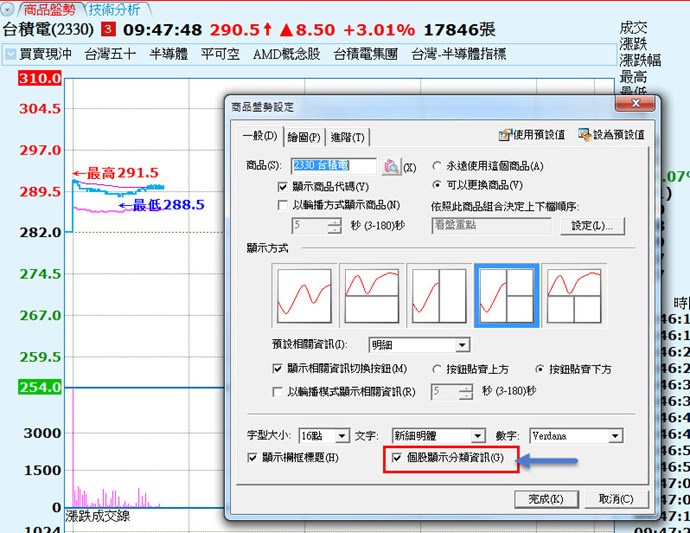The image size is (690, 533).
Task: Select the first single-chart layout thumbnail
Action: (305, 296)
